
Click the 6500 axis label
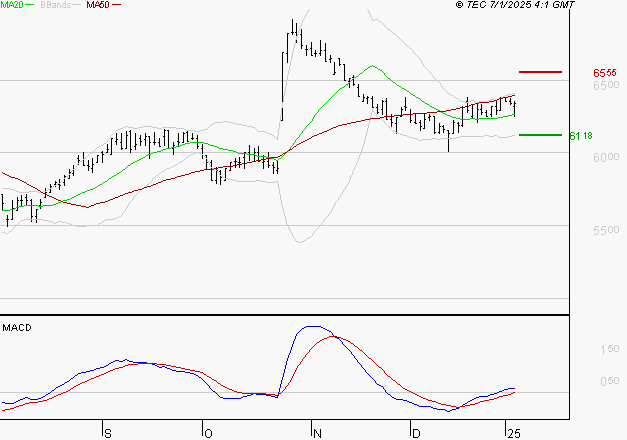point(606,85)
